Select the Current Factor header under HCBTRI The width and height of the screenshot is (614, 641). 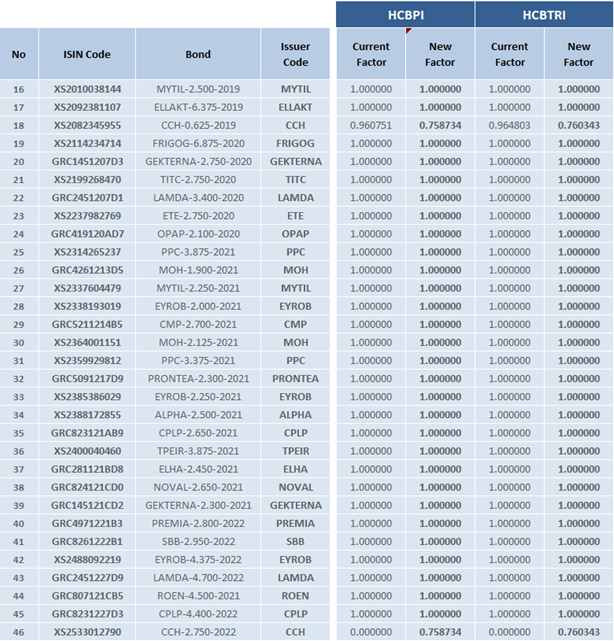(509, 54)
